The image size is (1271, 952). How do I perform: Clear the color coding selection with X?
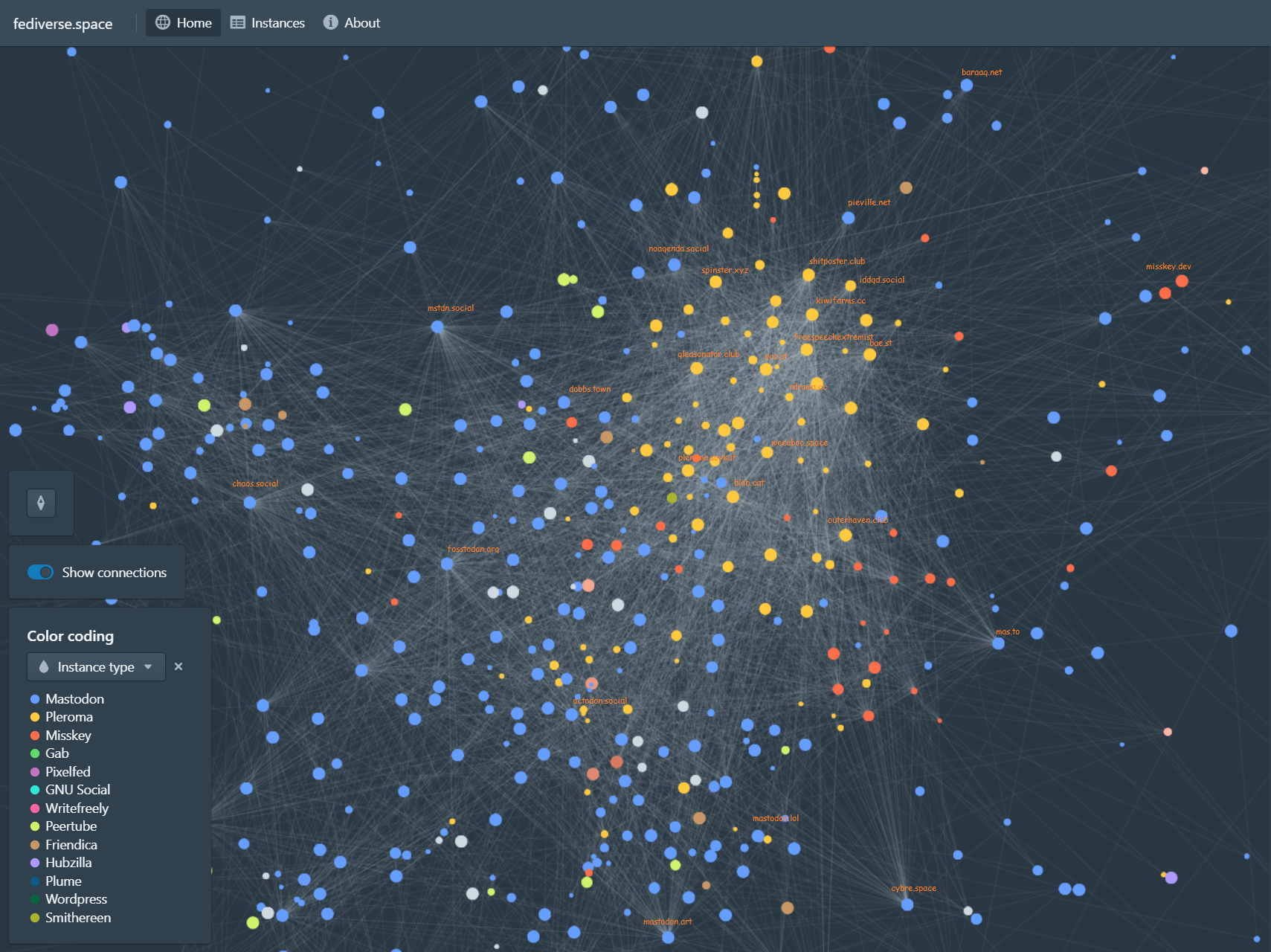point(178,666)
